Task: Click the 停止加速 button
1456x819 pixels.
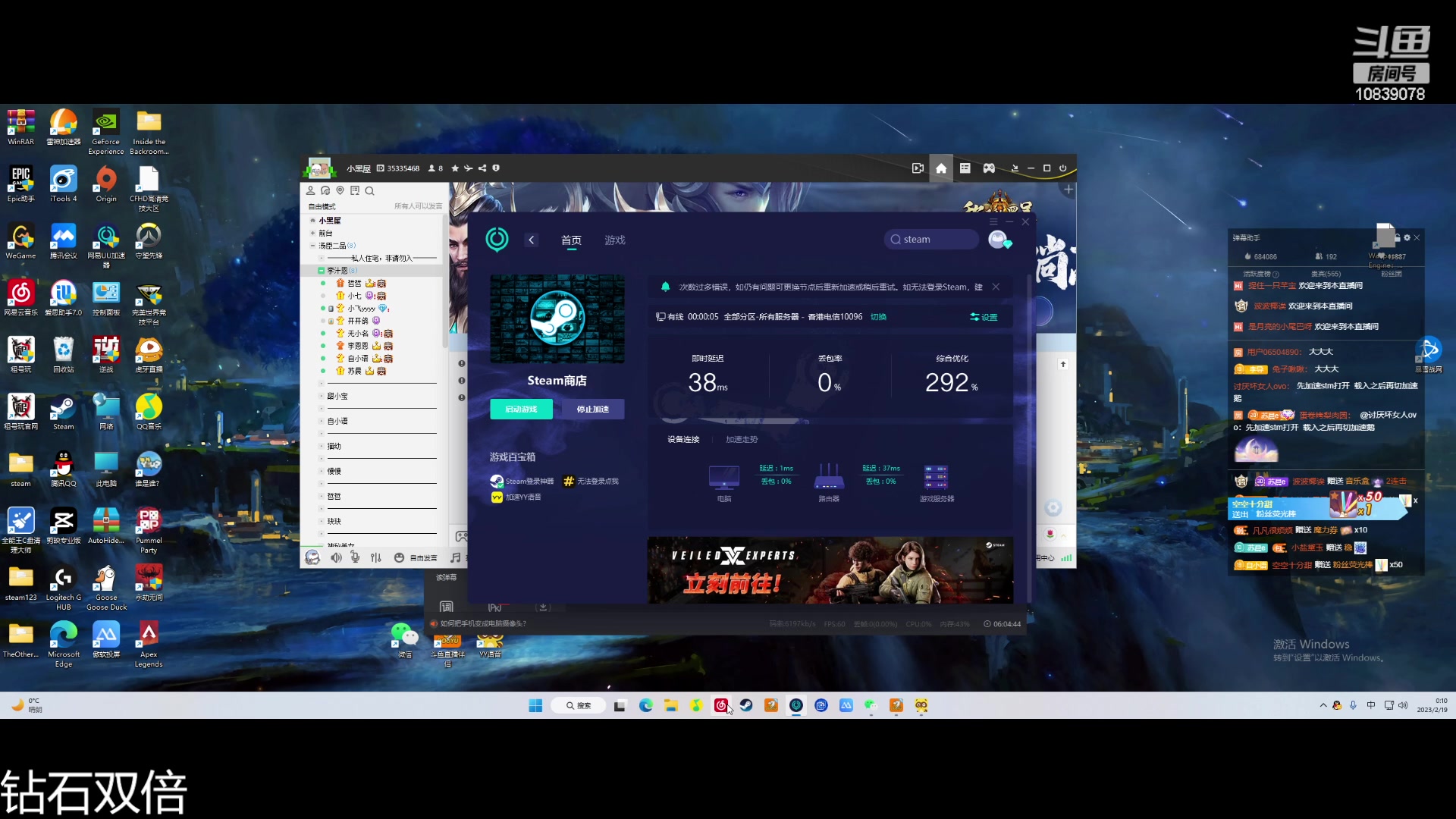Action: tap(592, 409)
